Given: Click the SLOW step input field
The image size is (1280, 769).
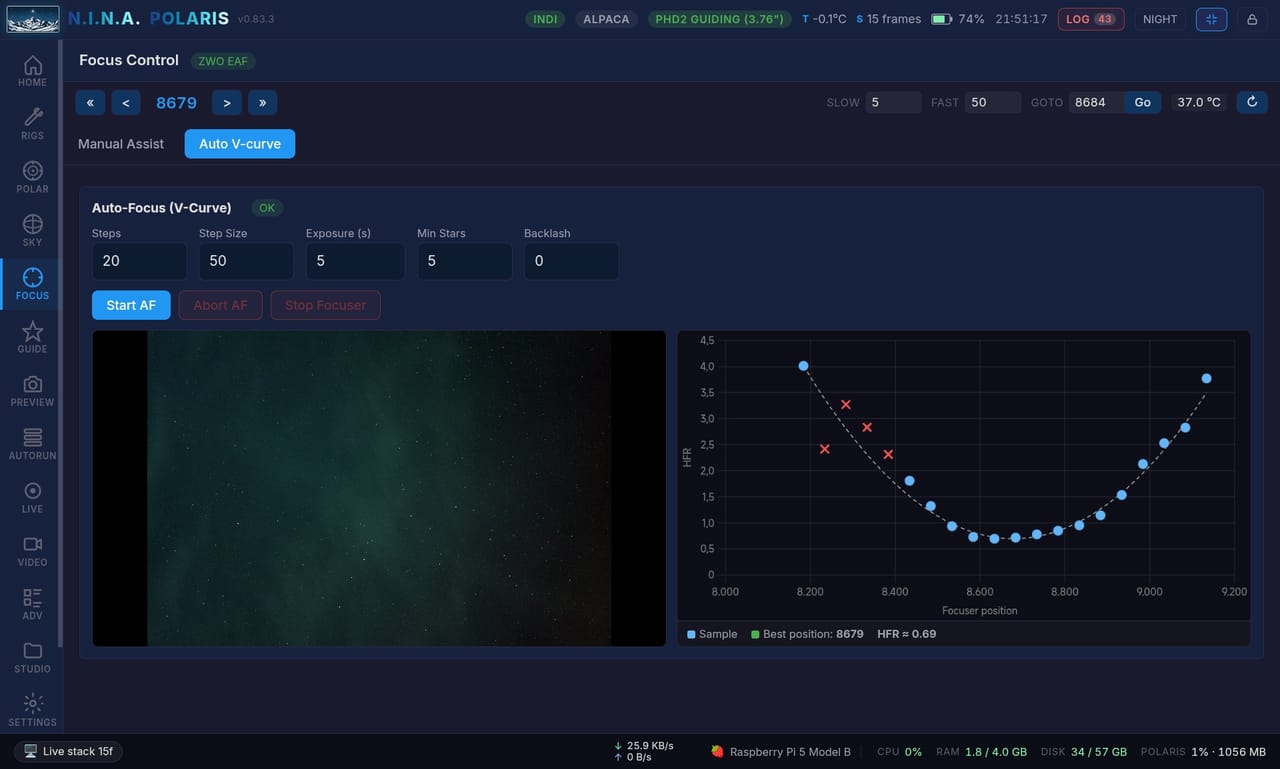Looking at the screenshot, I should click(x=893, y=102).
